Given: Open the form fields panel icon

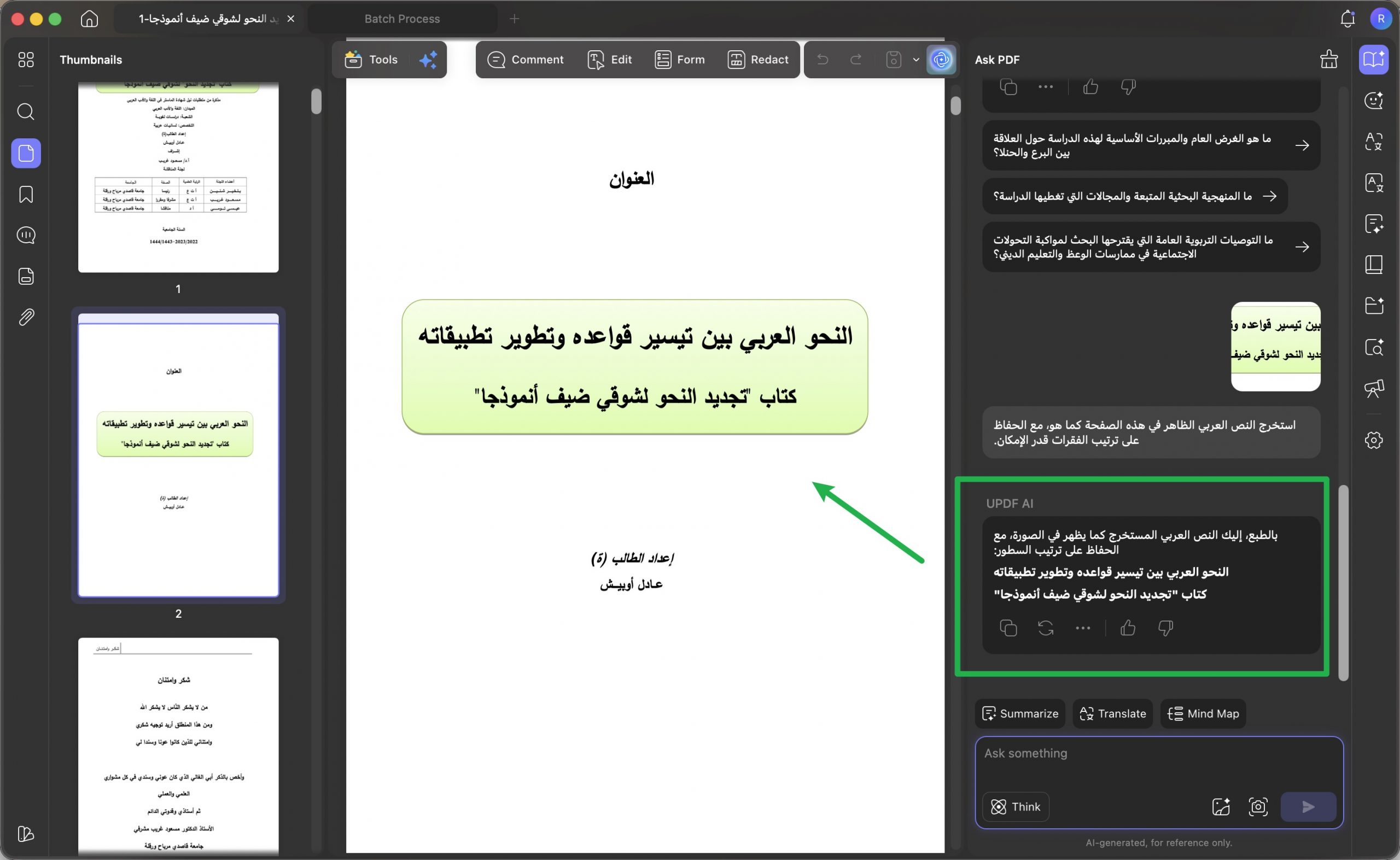Looking at the screenshot, I should pyautogui.click(x=26, y=277).
